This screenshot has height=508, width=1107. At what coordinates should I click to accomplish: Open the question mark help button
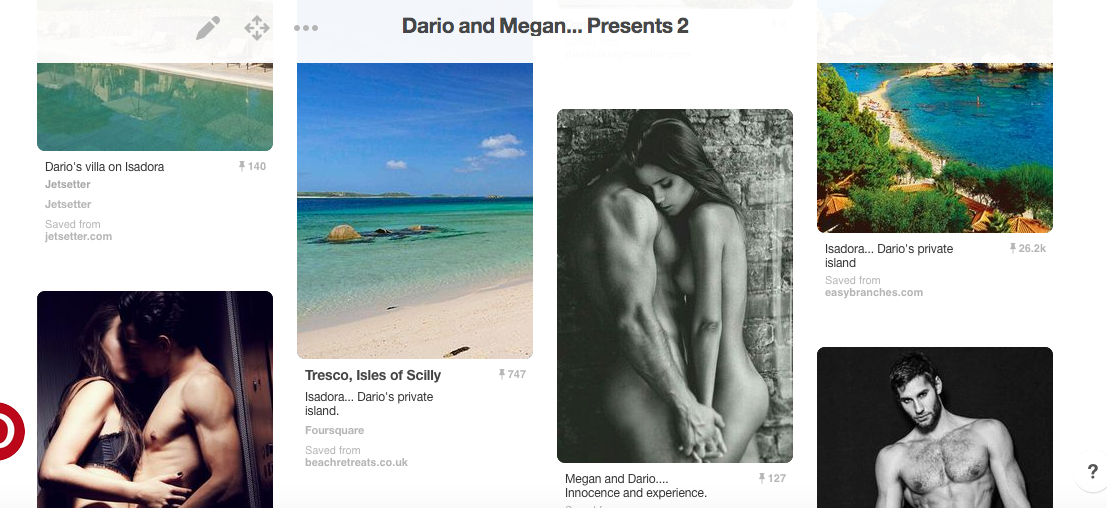pyautogui.click(x=1092, y=472)
